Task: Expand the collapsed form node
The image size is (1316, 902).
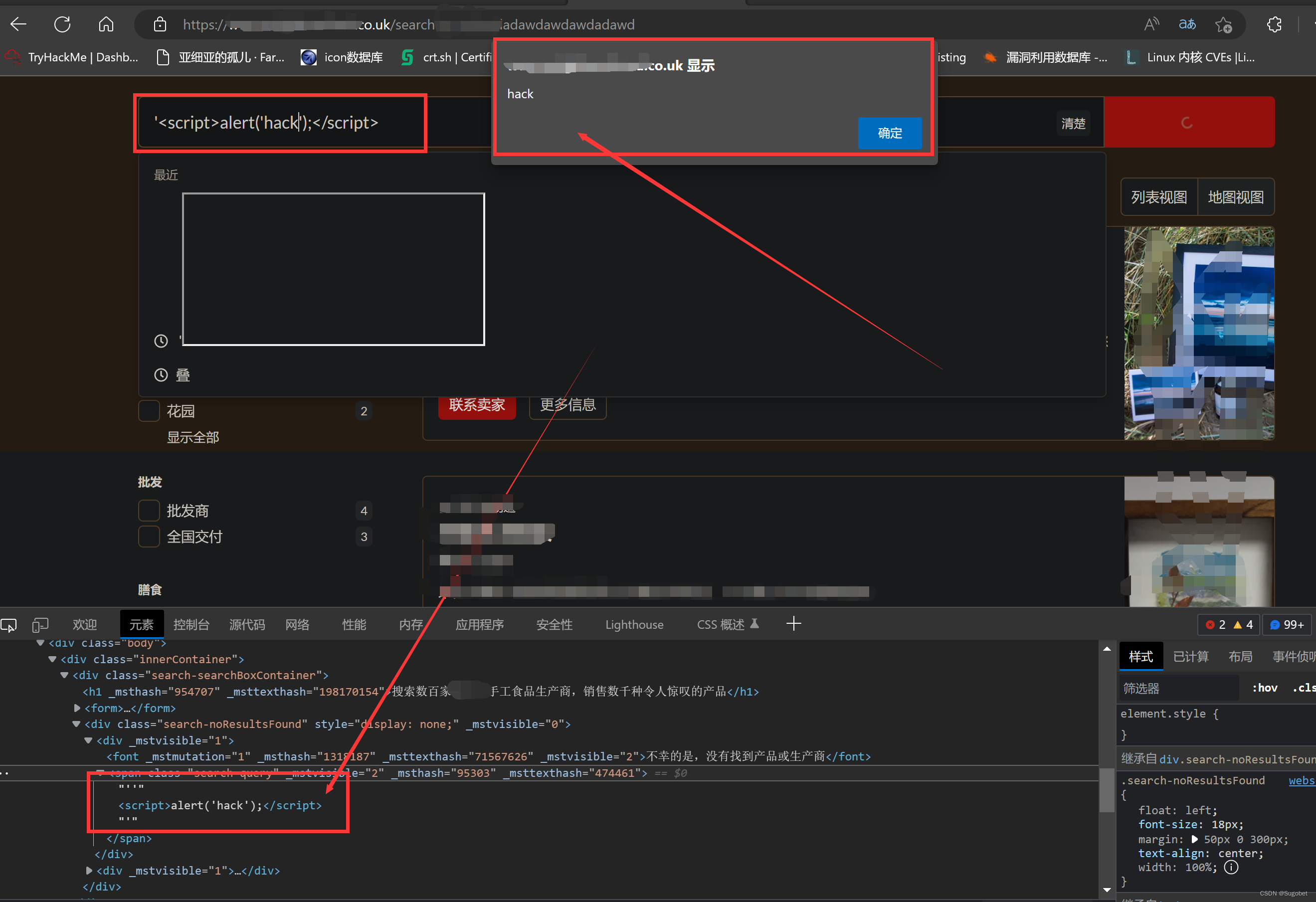Action: (77, 708)
